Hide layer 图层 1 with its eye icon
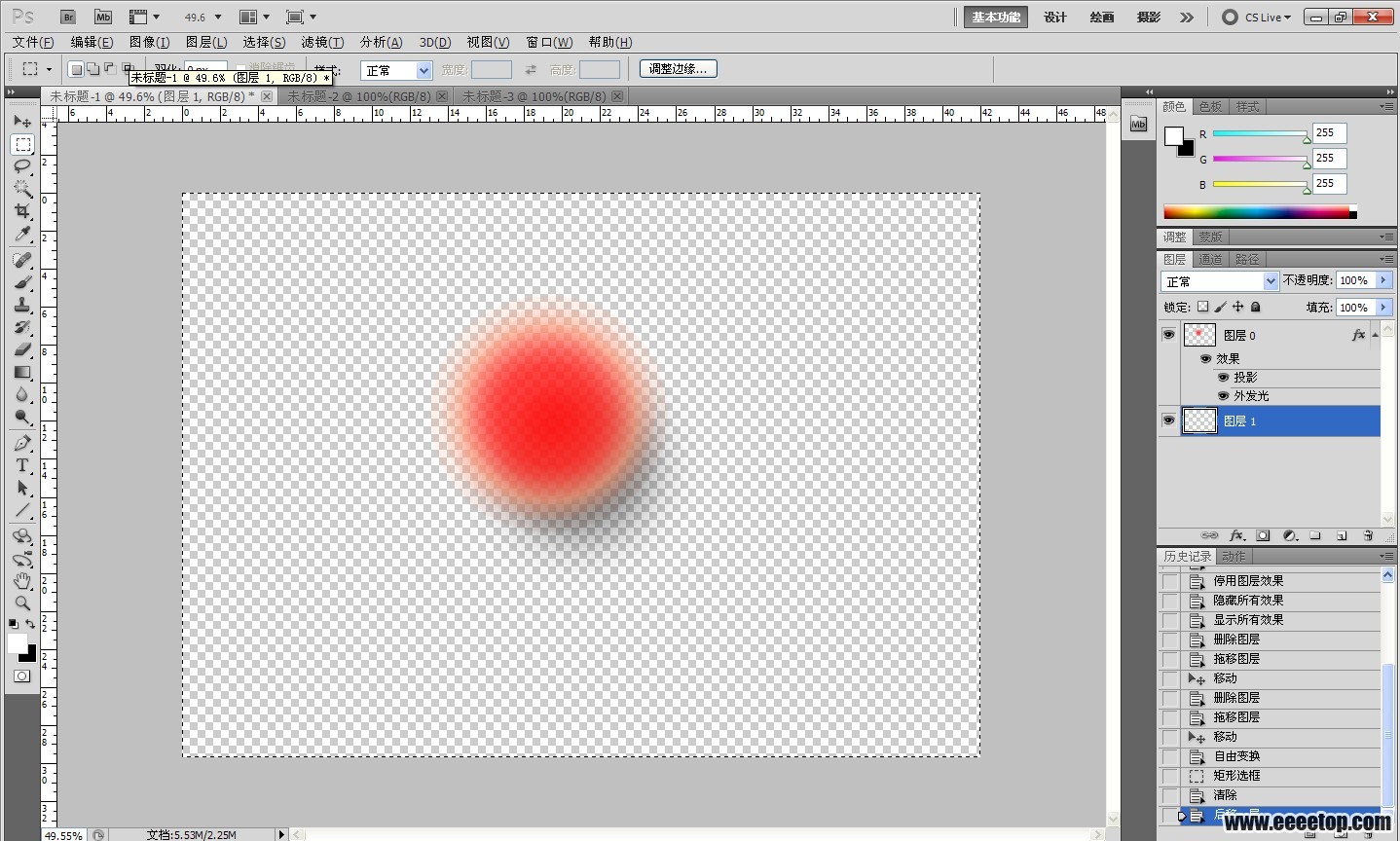This screenshot has height=841, width=1400. coord(1168,420)
